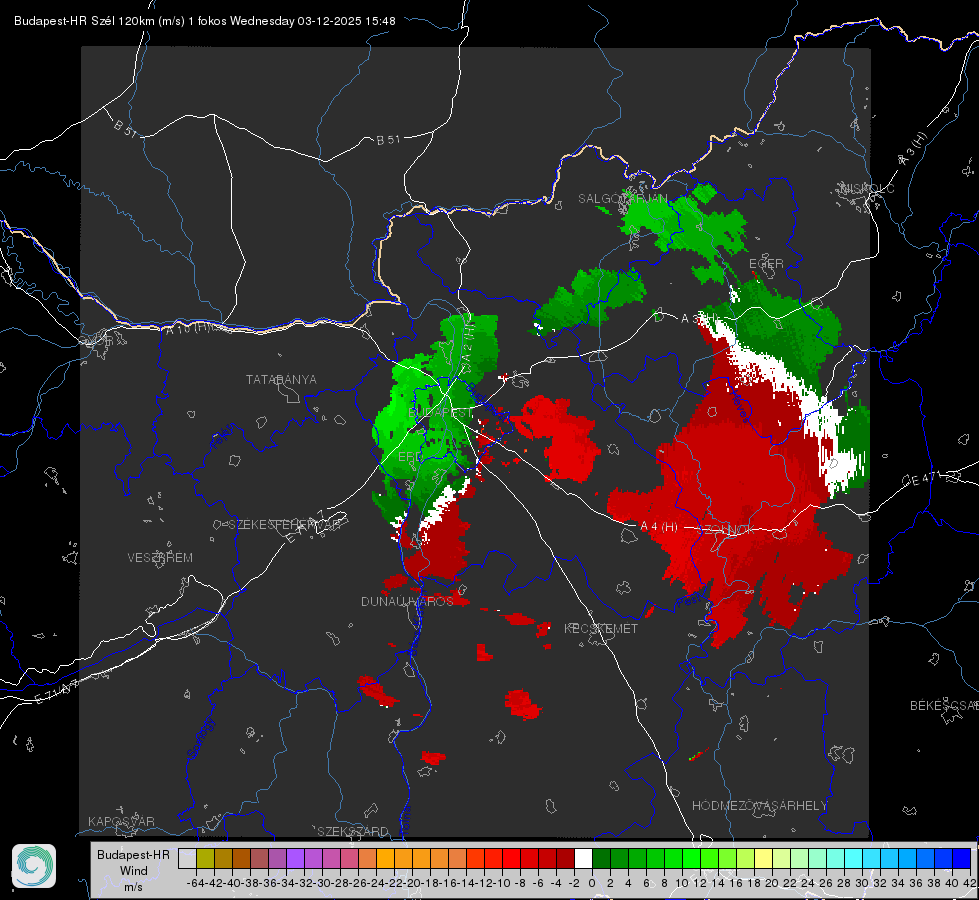The height and width of the screenshot is (900, 979).
Task: Choose the olive swatch between -64 and -42
Action: click(x=205, y=858)
